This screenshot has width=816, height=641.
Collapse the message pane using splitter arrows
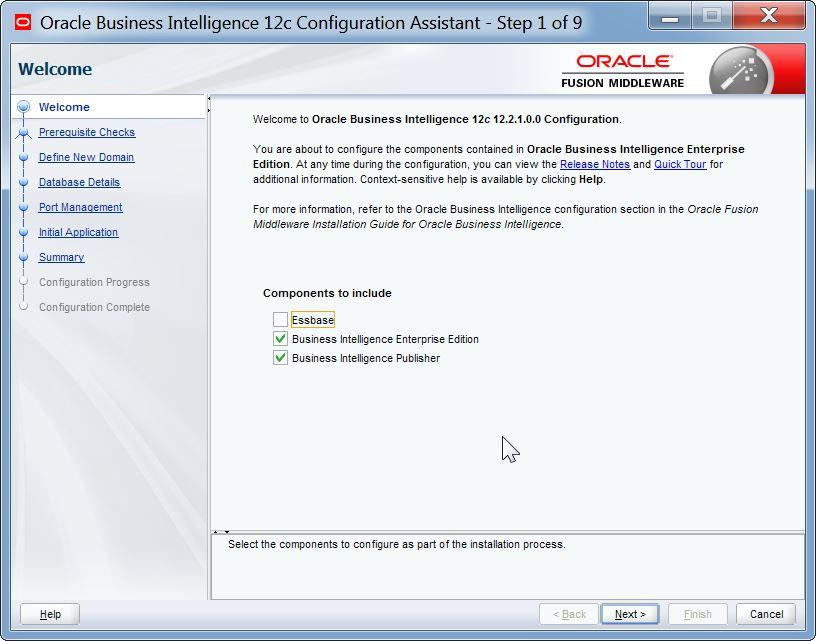(x=227, y=532)
